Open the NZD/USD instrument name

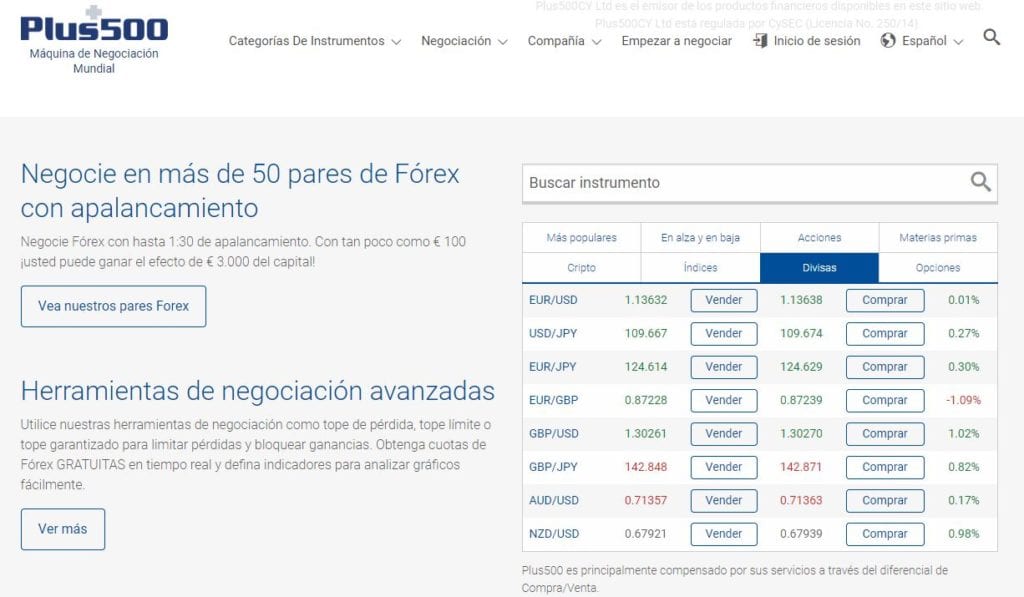554,534
